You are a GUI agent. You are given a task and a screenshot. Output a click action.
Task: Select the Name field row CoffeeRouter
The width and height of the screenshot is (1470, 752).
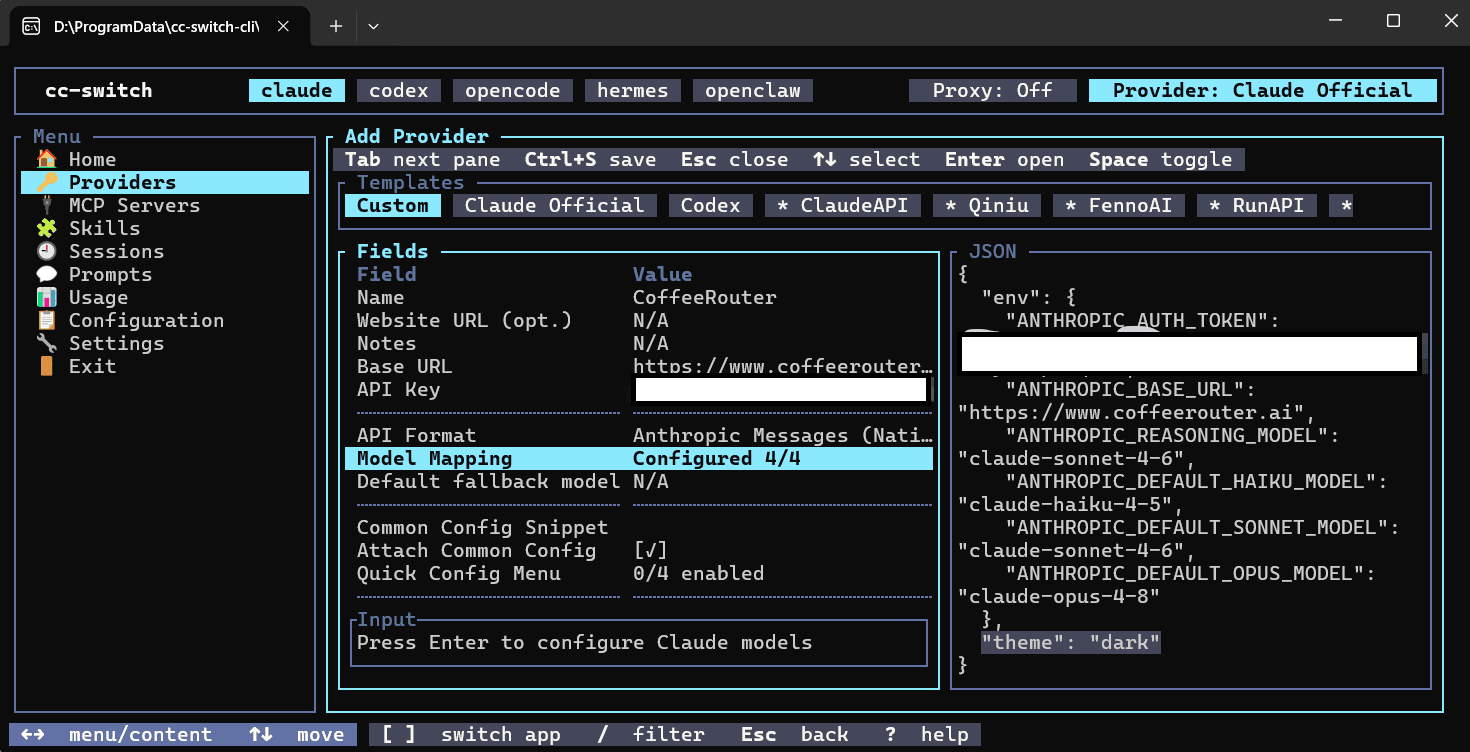click(639, 297)
